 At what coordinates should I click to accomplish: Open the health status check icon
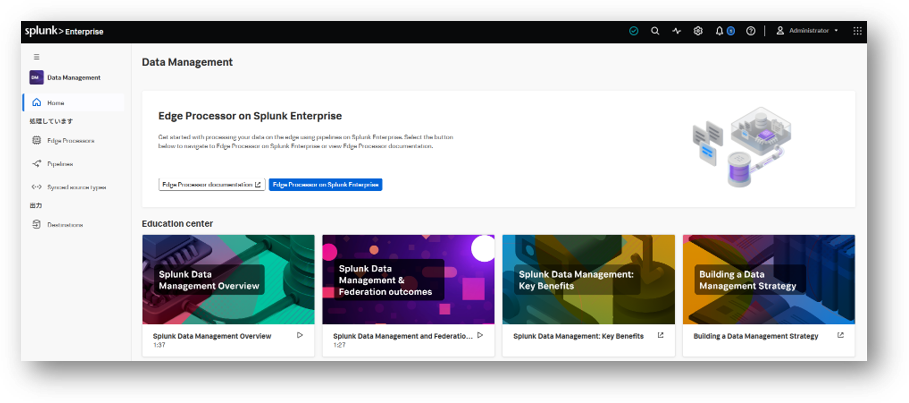(x=634, y=31)
